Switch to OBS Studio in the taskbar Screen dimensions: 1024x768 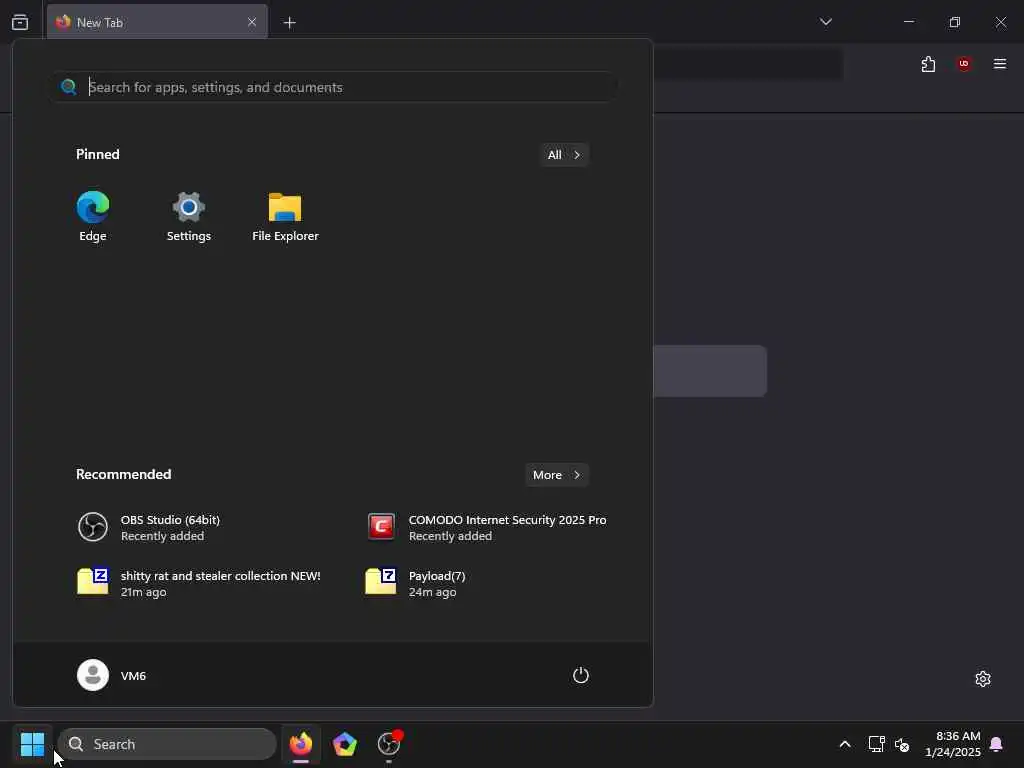(x=389, y=744)
